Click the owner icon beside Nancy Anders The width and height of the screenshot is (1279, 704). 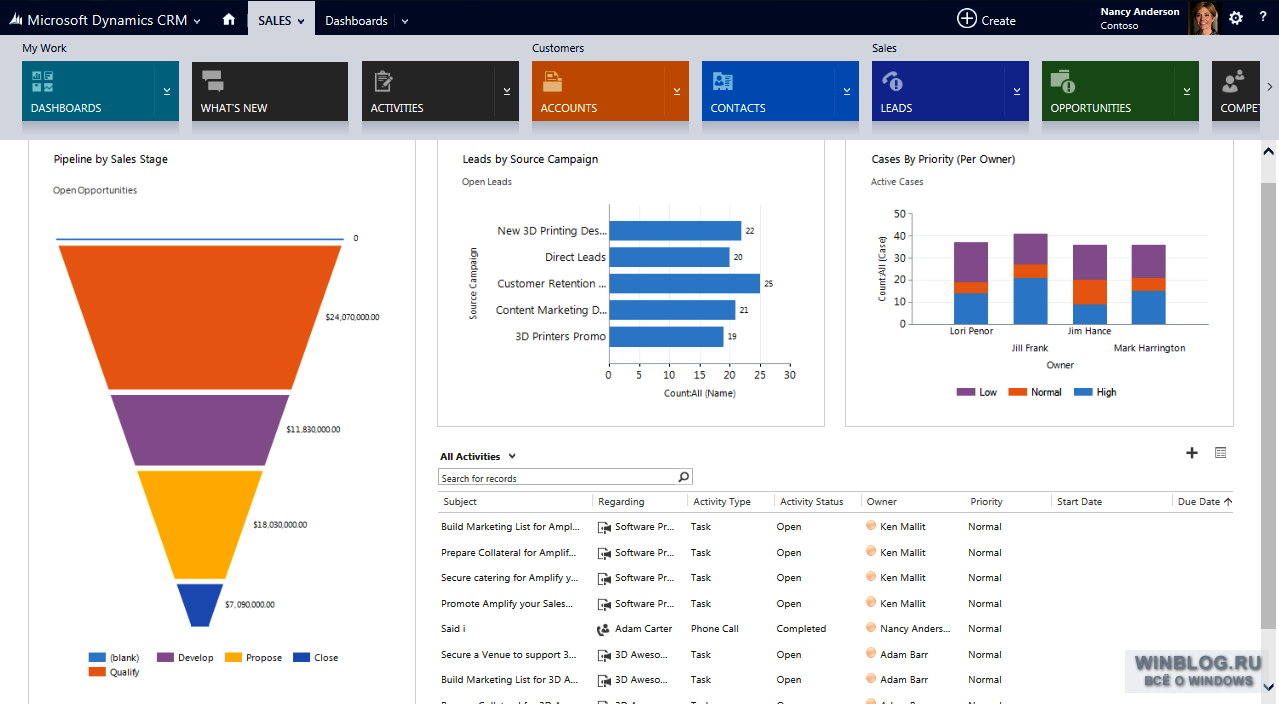pyautogui.click(x=871, y=628)
